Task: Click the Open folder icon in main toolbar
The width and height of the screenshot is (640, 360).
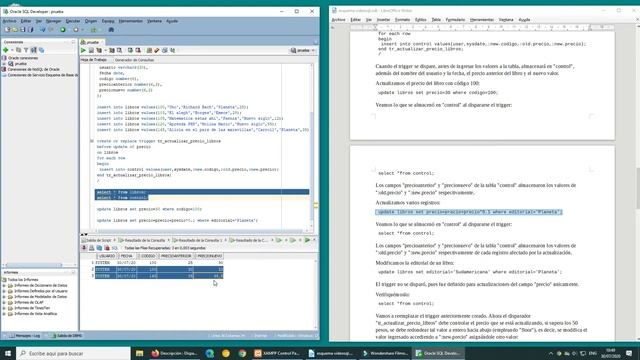Action: tap(15, 29)
